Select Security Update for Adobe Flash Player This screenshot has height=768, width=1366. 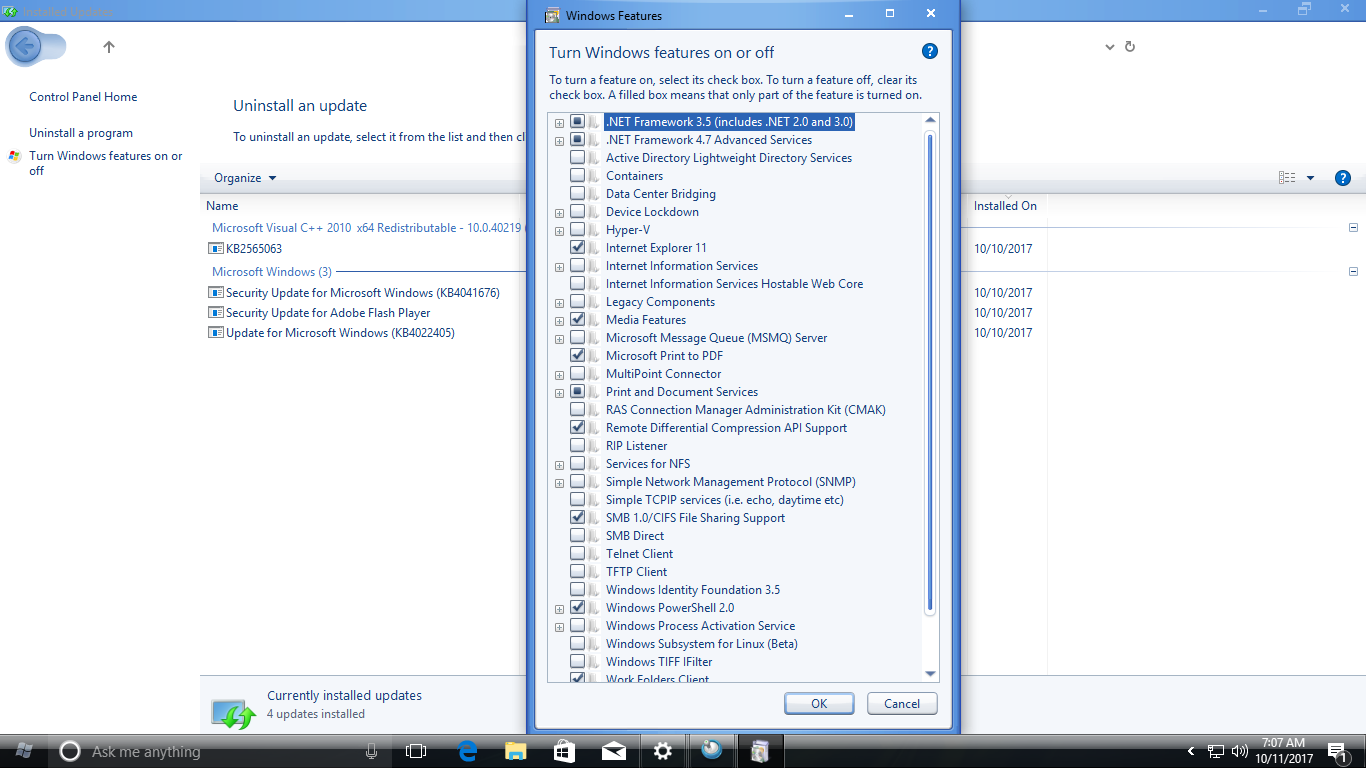tap(328, 313)
